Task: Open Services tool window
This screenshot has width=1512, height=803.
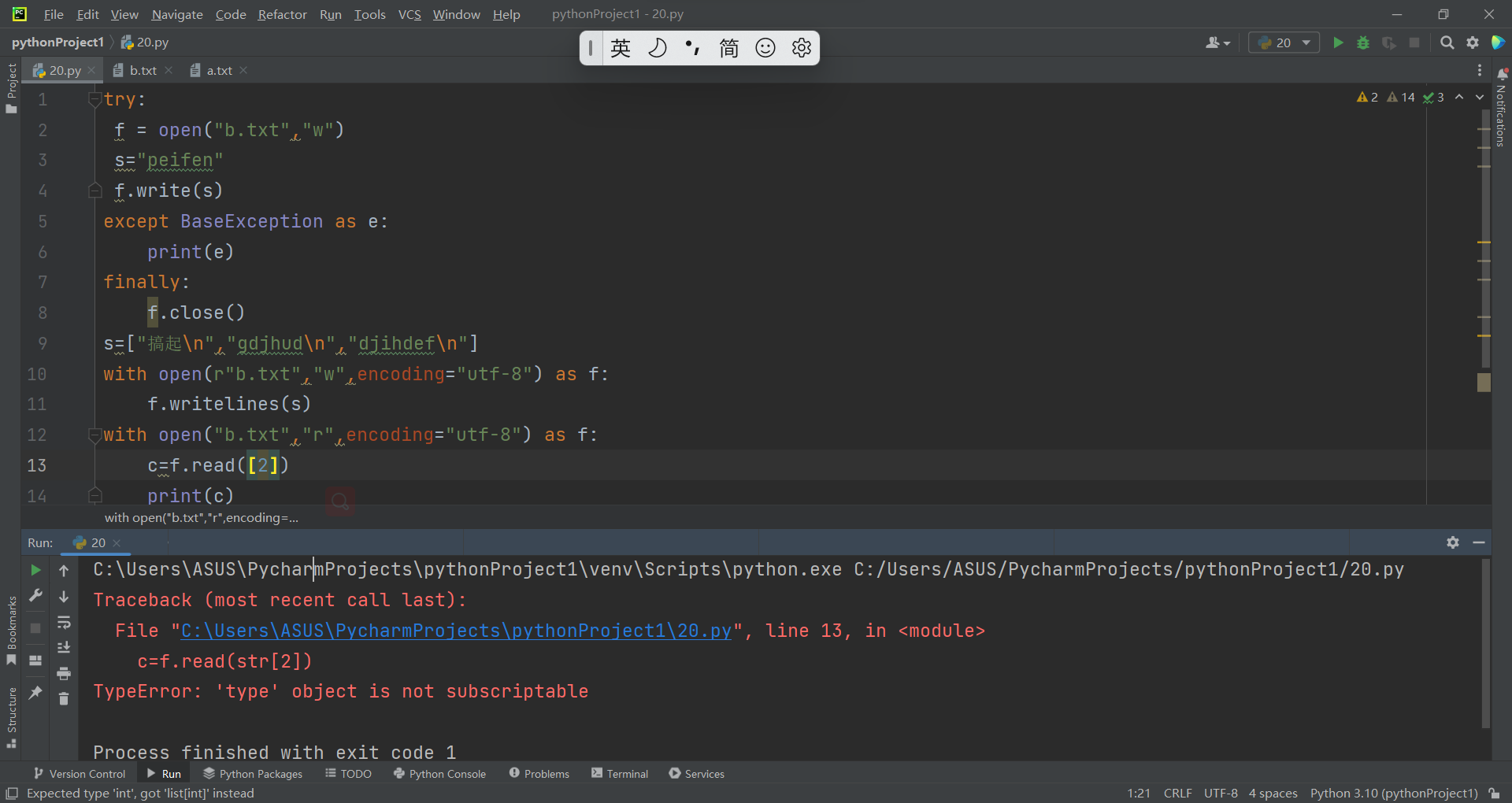Action: (696, 774)
